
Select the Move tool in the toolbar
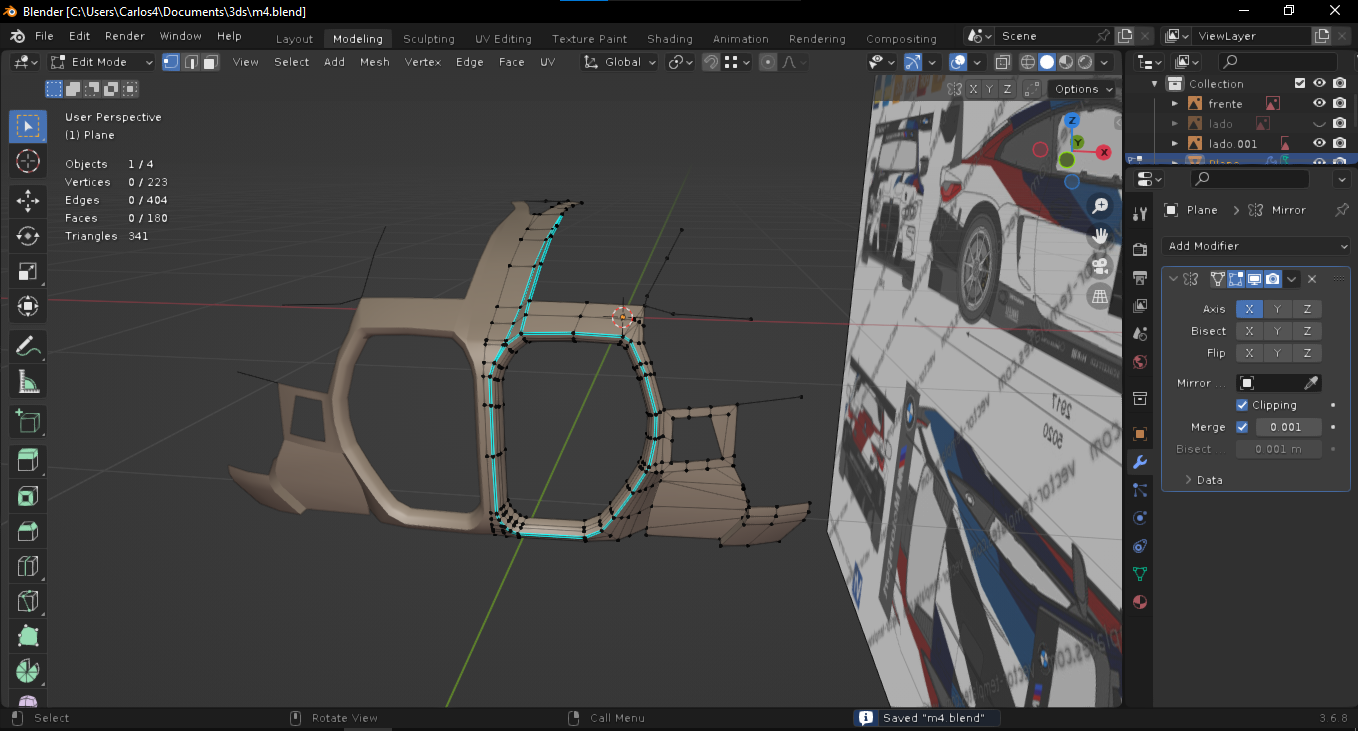(28, 200)
